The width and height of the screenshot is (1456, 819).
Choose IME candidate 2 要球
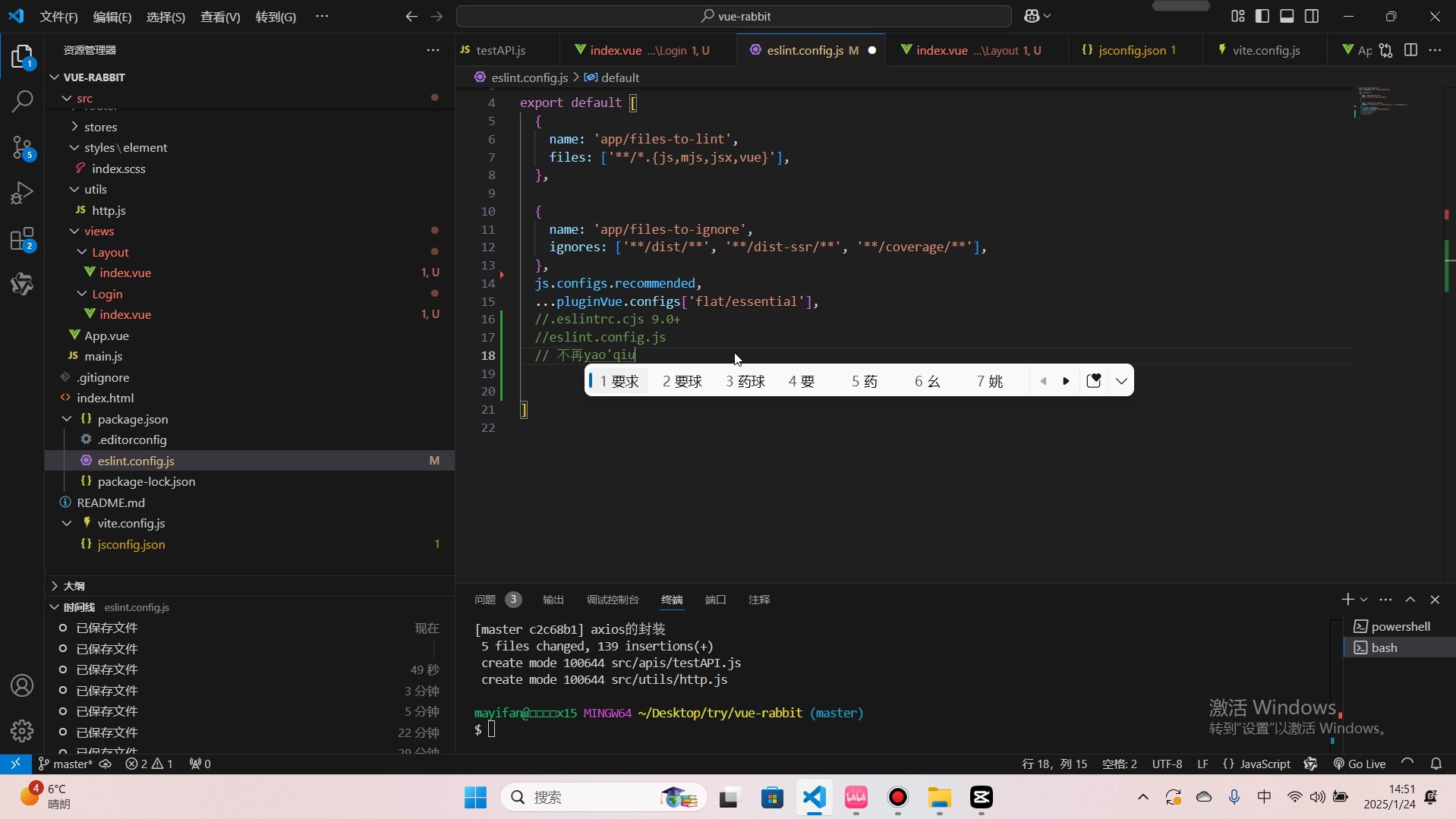pos(682,381)
